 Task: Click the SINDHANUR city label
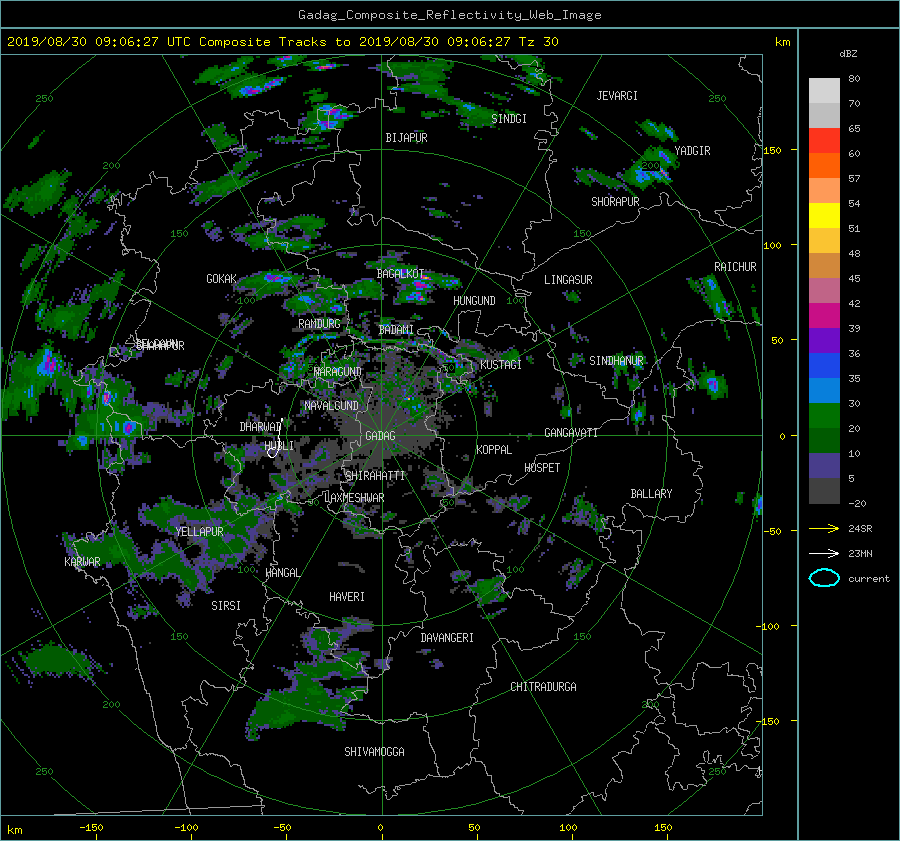(616, 361)
